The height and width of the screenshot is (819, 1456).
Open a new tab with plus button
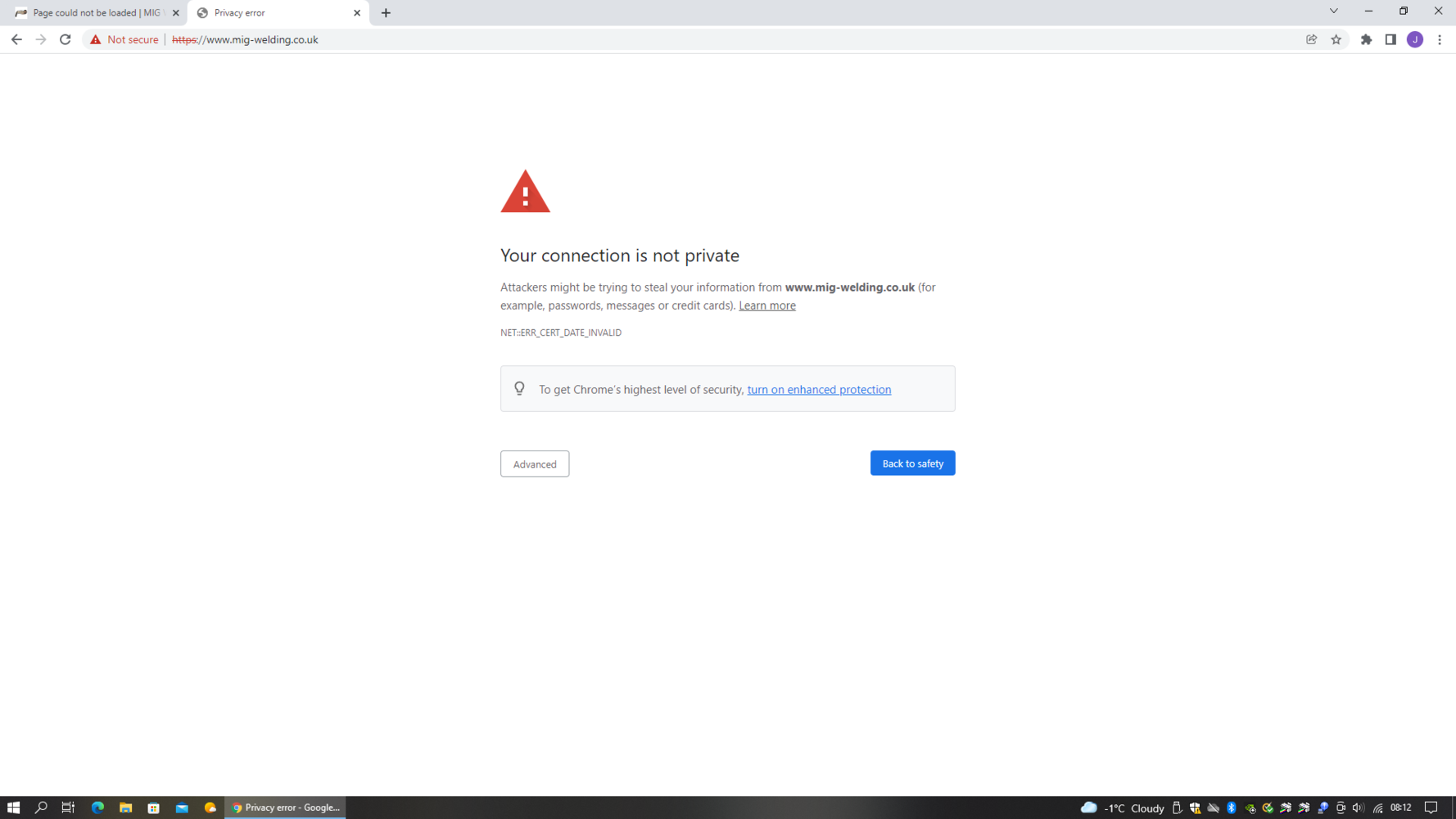pos(386,13)
